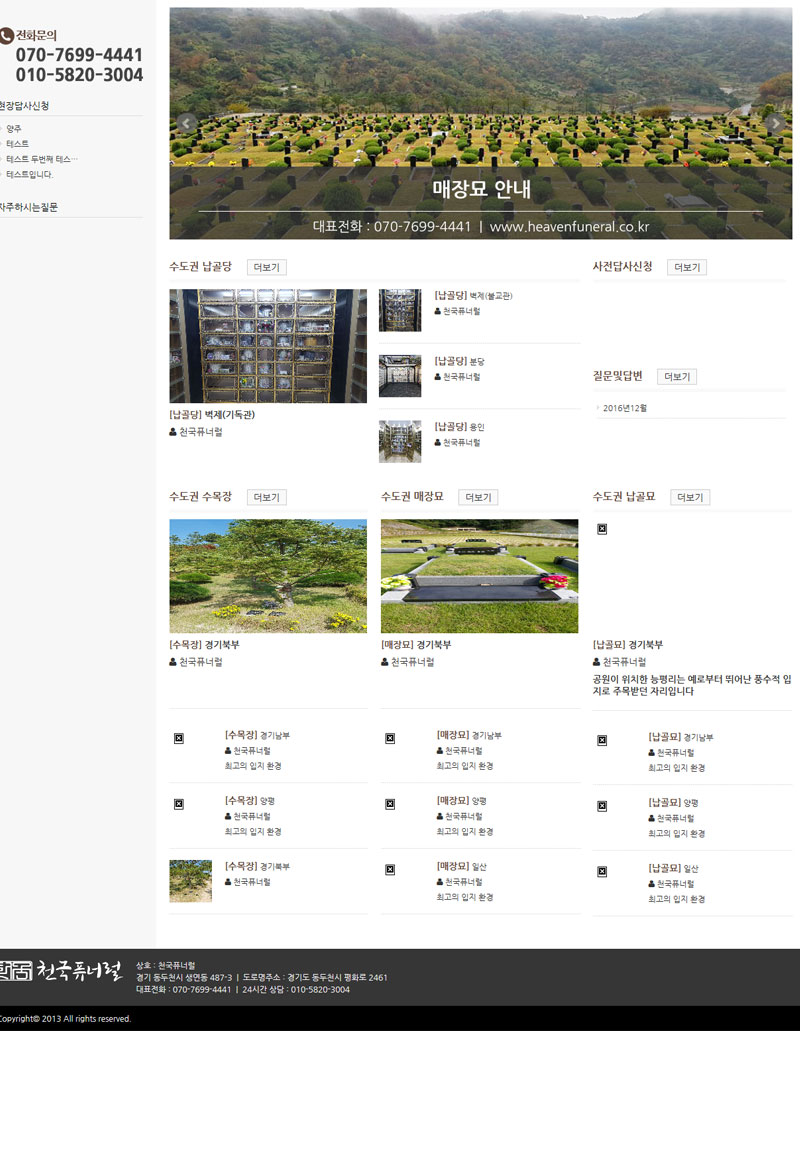Open the 2016년12월 question post

[x=625, y=408]
